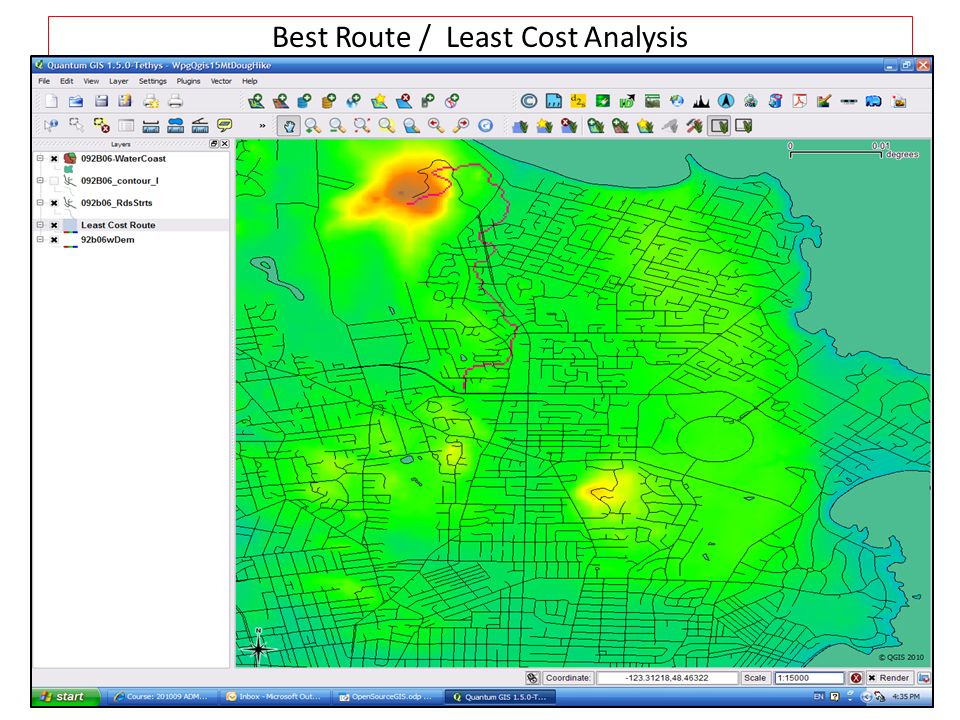Select the Pan Map hand tool
Image resolution: width=960 pixels, height=720 pixels.
tap(288, 126)
